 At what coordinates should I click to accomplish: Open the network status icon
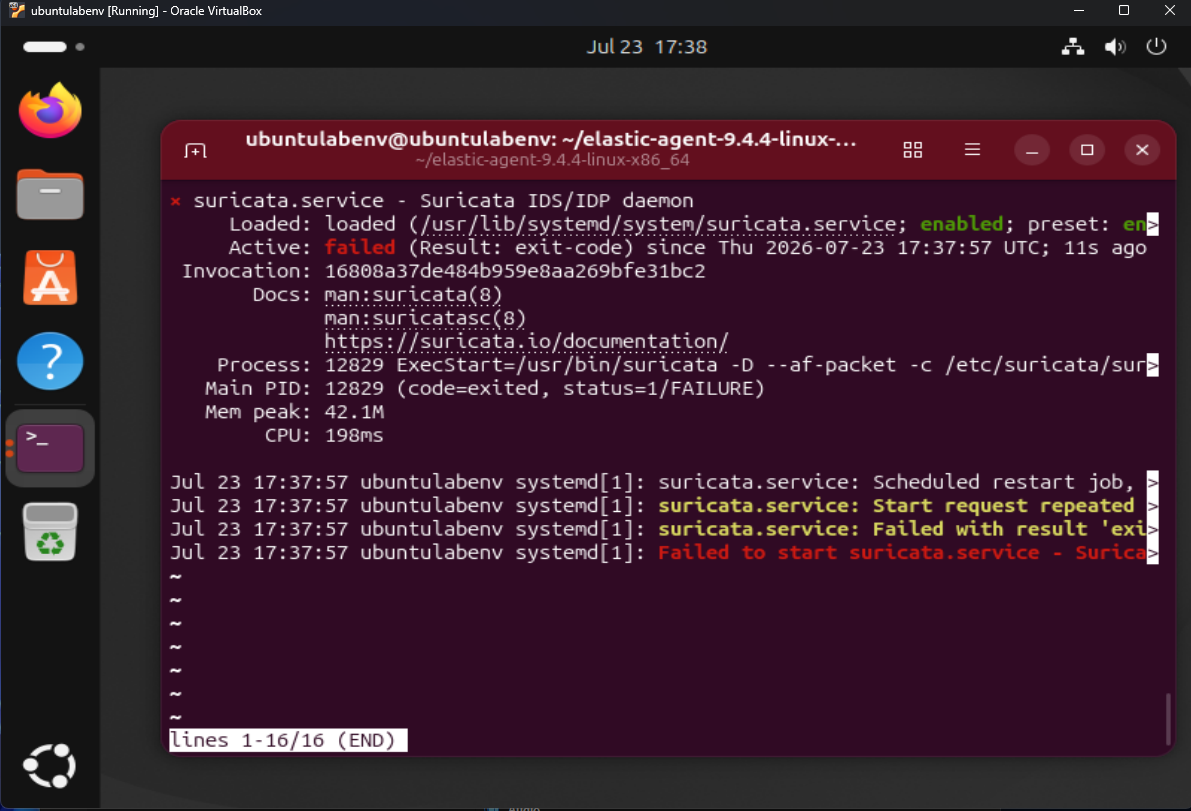pyautogui.click(x=1073, y=47)
